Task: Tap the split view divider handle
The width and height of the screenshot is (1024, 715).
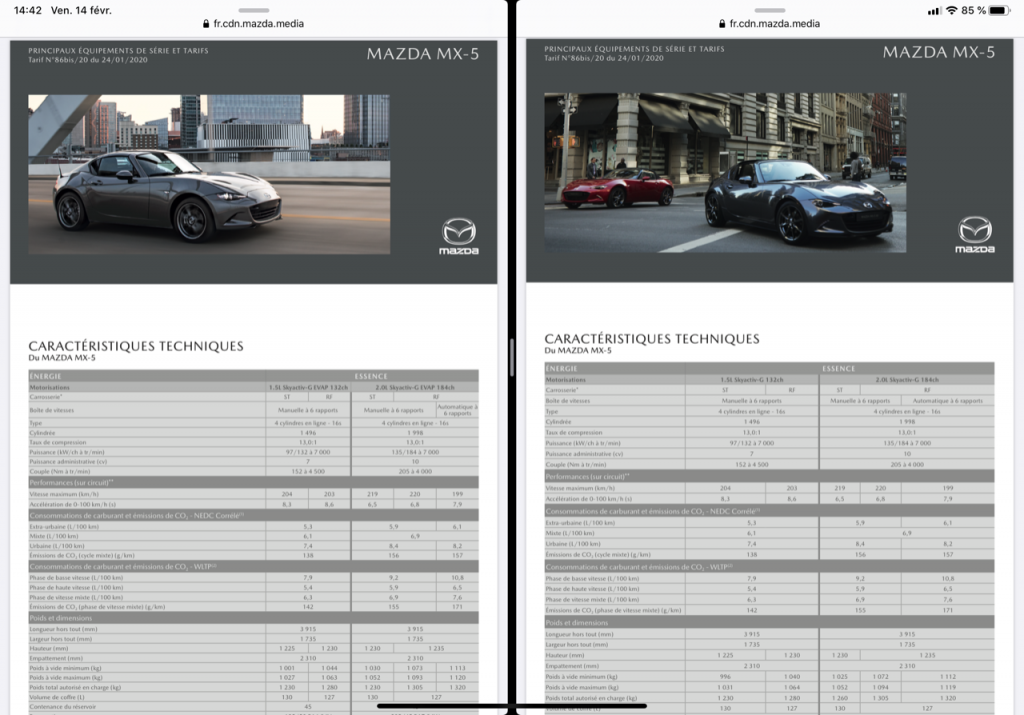Action: coord(512,357)
